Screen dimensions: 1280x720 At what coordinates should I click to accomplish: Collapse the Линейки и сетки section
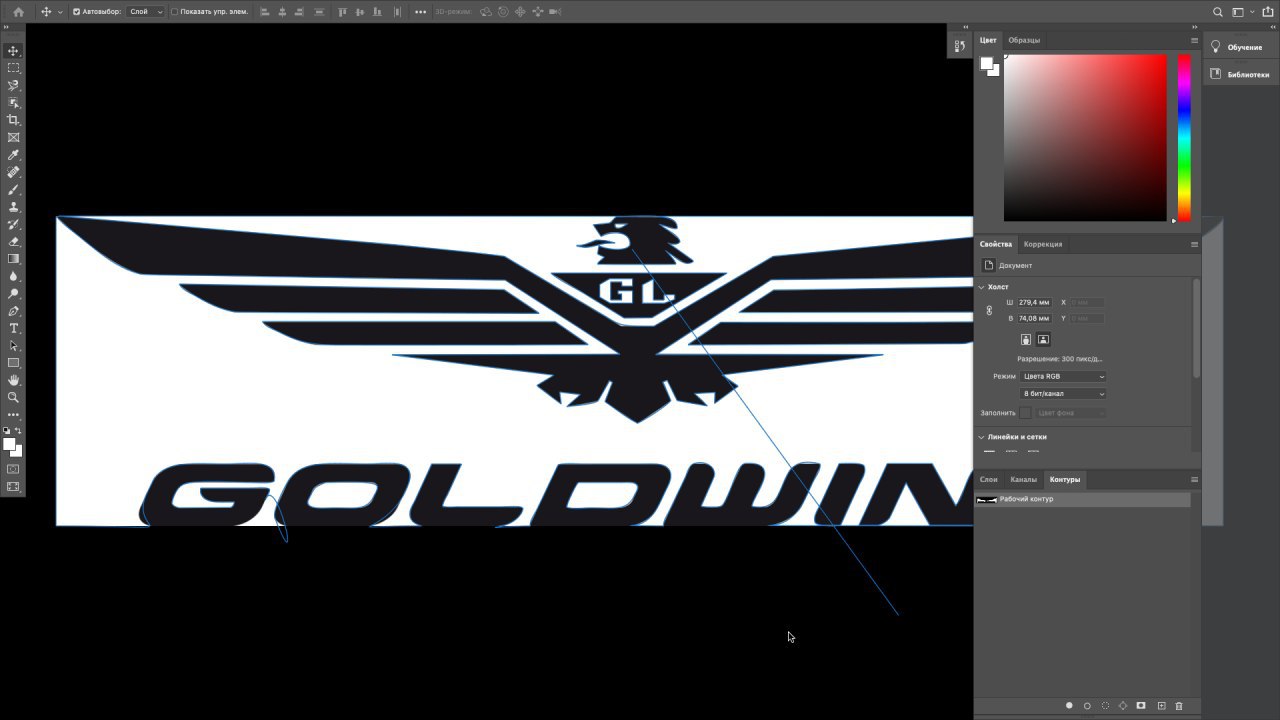(x=982, y=437)
